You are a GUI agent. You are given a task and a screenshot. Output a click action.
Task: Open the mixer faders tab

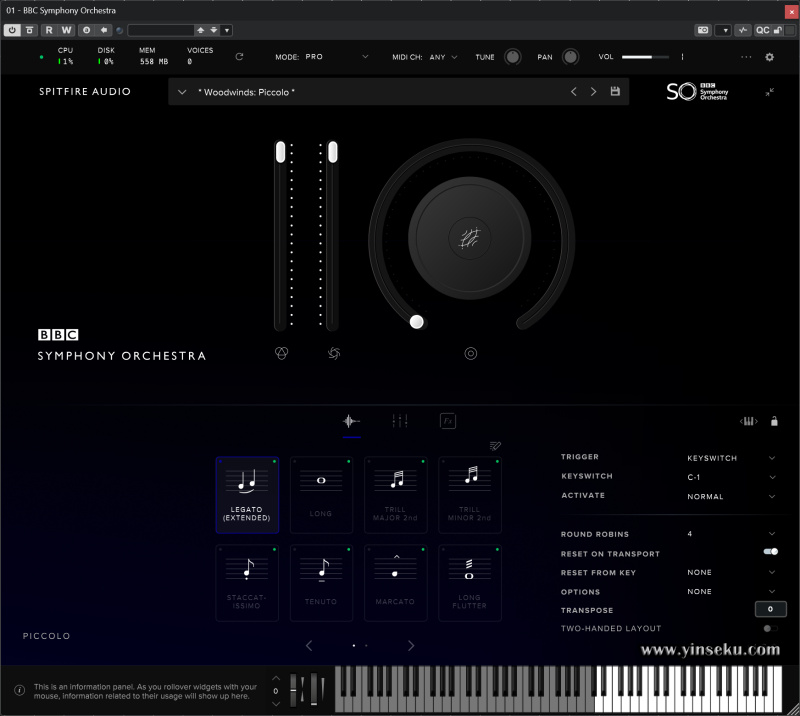pos(400,421)
